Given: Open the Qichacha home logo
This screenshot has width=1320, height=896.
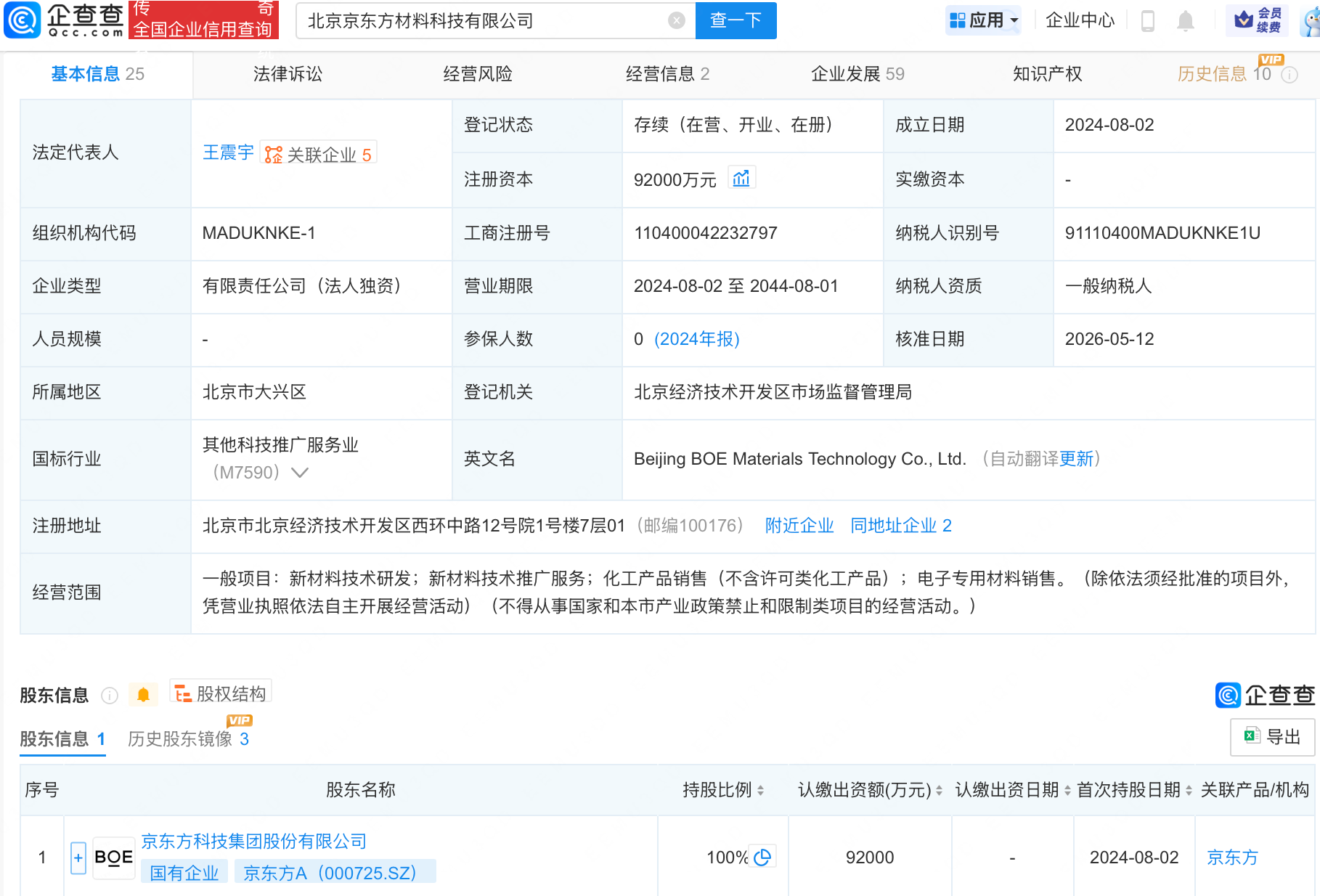Looking at the screenshot, I should coord(64,20).
